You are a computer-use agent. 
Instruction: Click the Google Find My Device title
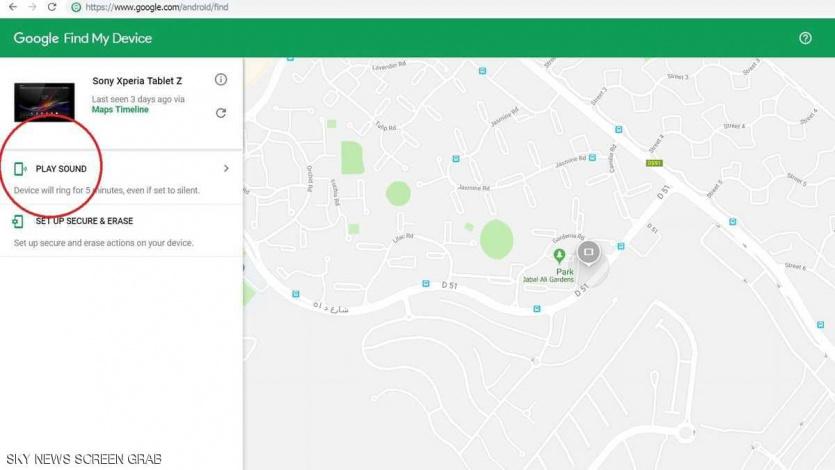(82, 38)
